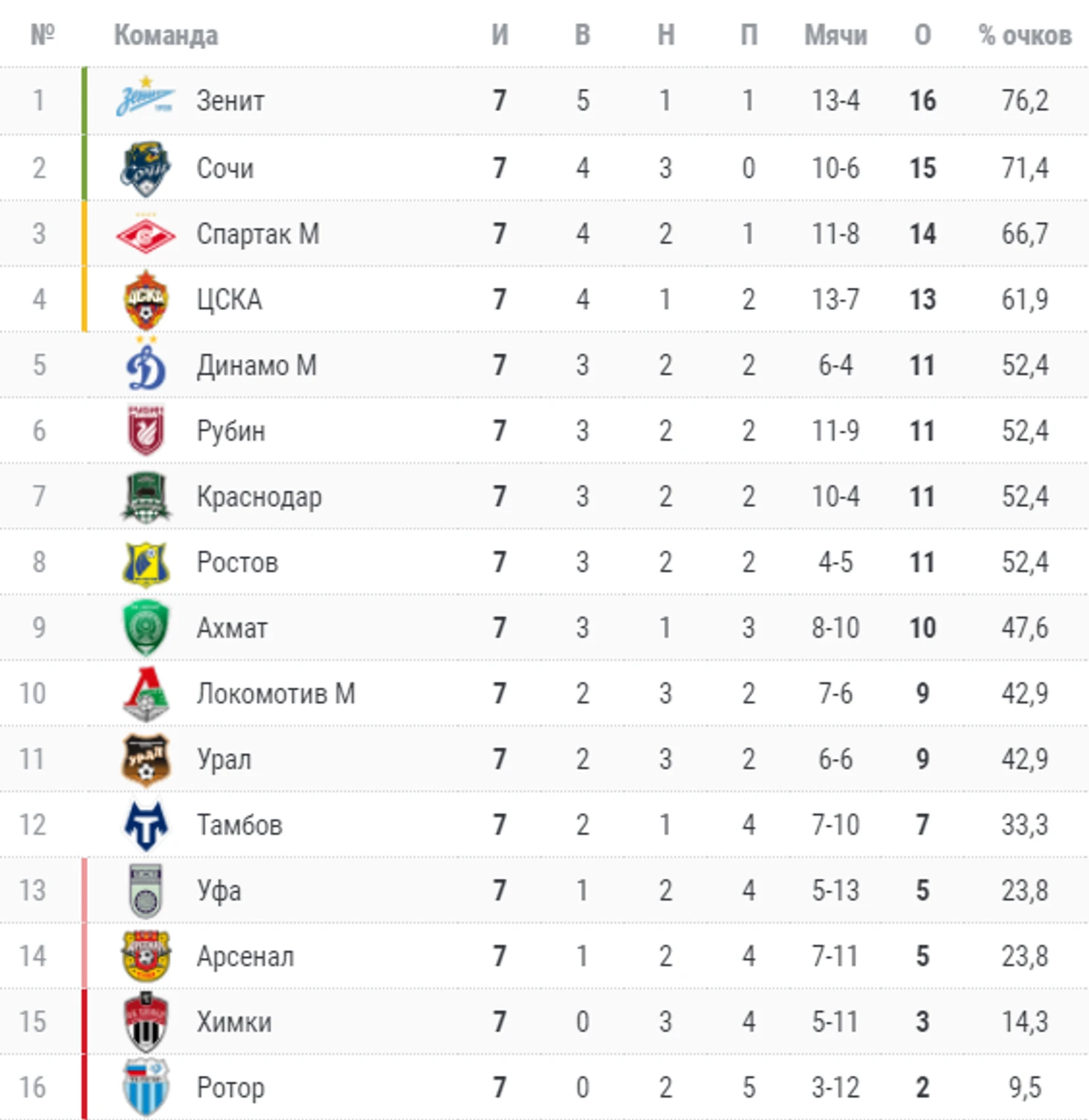Sort by the Мячи column header
This screenshot has height=1120, width=1089.
tap(835, 35)
